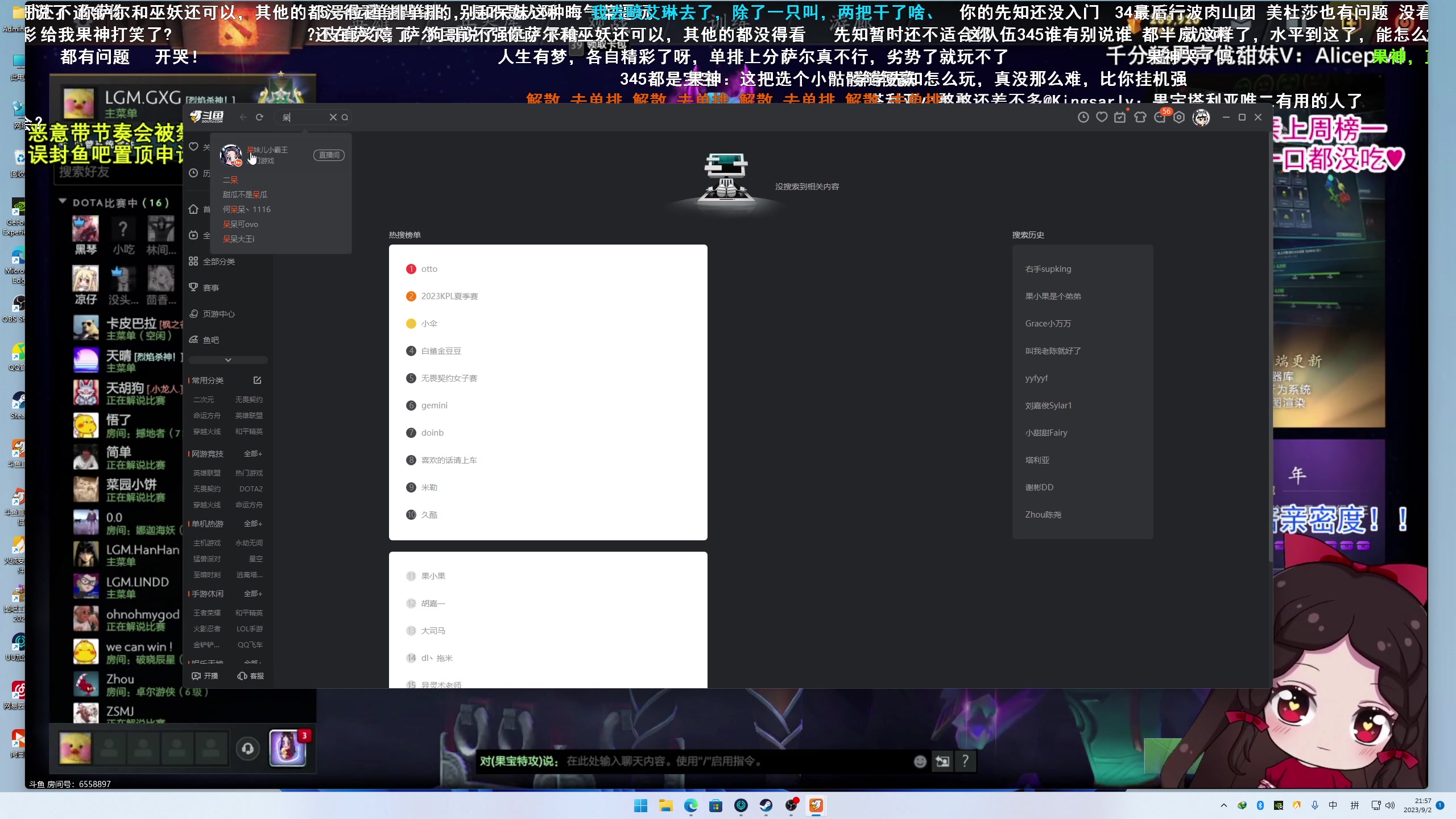Click the Douyu logo in header
Viewport: 1456px width, 819px height.
click(206, 117)
